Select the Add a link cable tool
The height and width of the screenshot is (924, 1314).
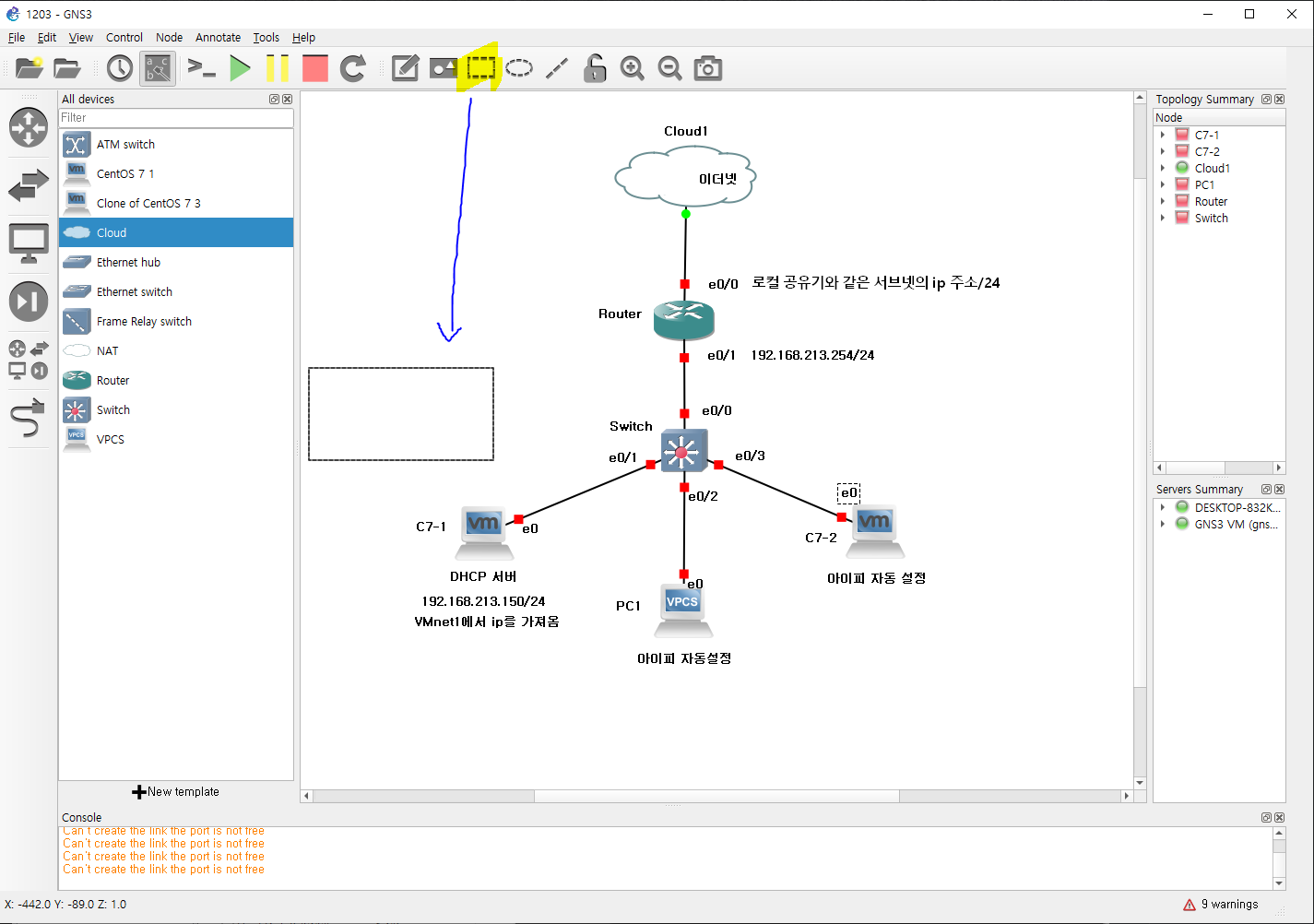29,418
